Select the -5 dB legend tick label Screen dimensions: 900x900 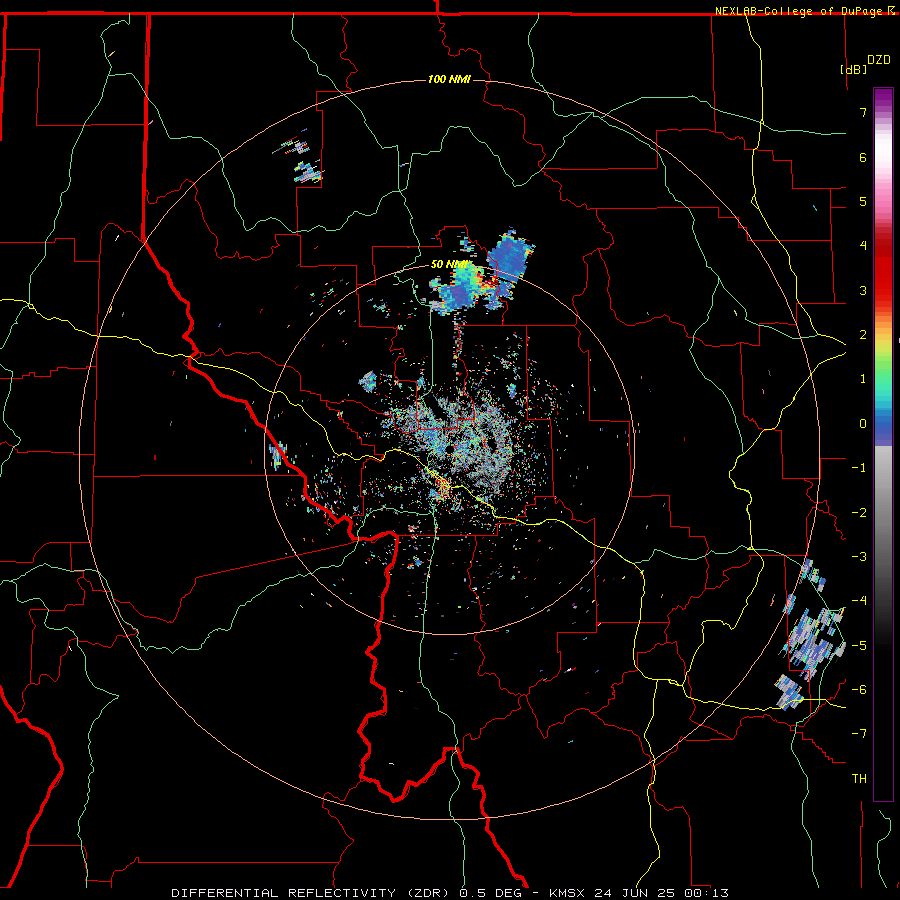[x=859, y=646]
